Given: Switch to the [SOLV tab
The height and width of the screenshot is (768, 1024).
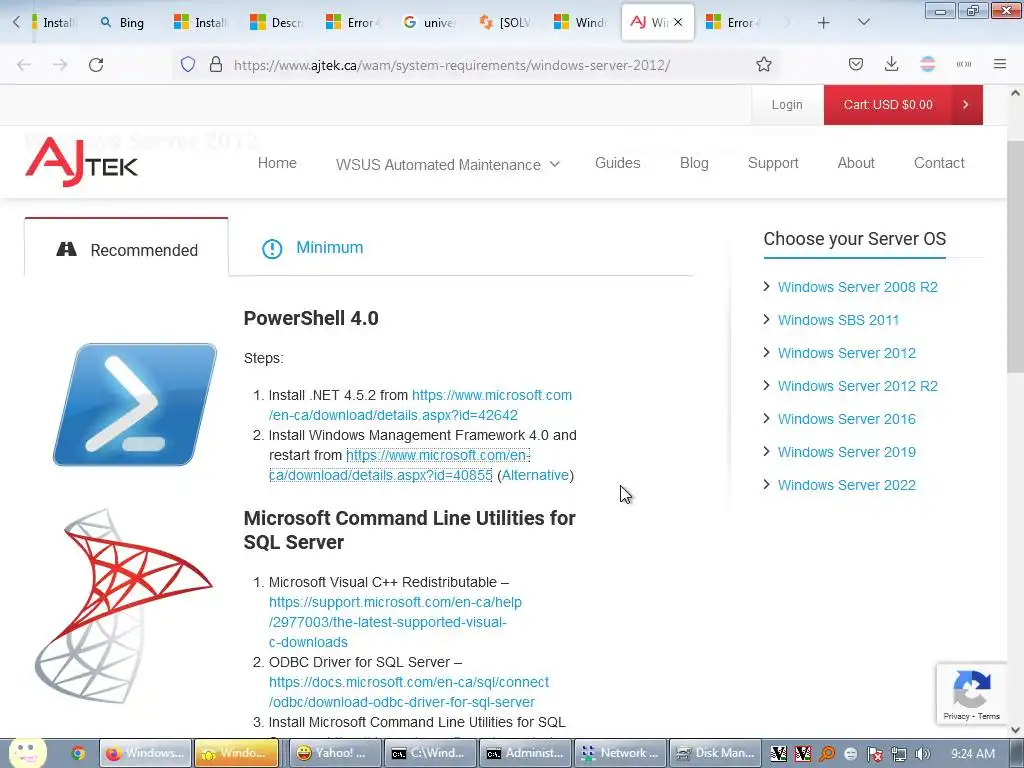Looking at the screenshot, I should [x=505, y=22].
